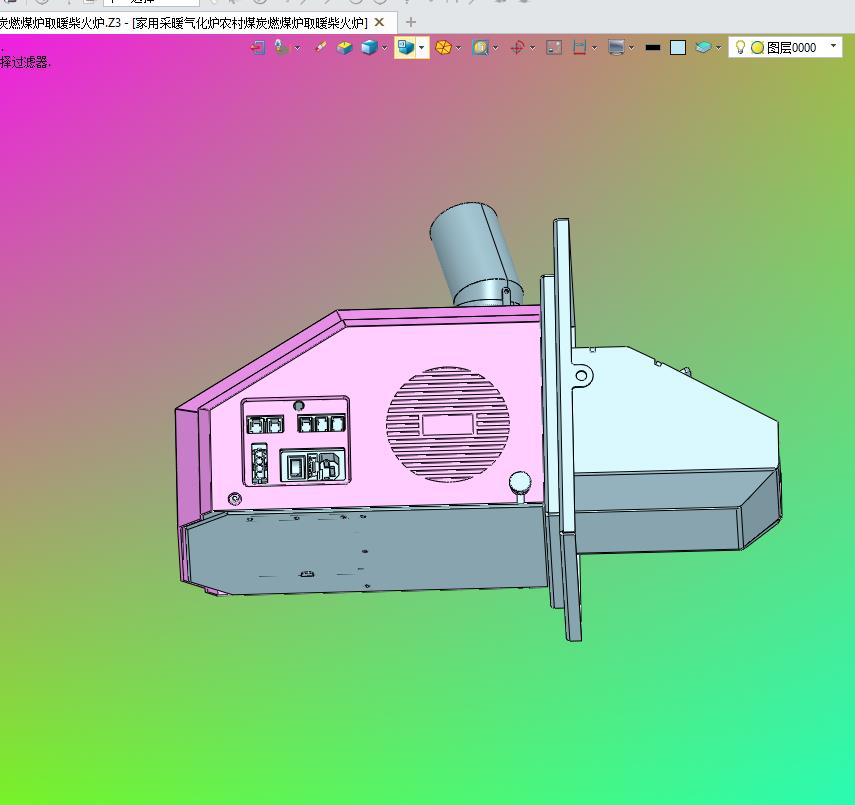855x805 pixels.
Task: Click the magnifier inquiry icon
Action: point(481,48)
